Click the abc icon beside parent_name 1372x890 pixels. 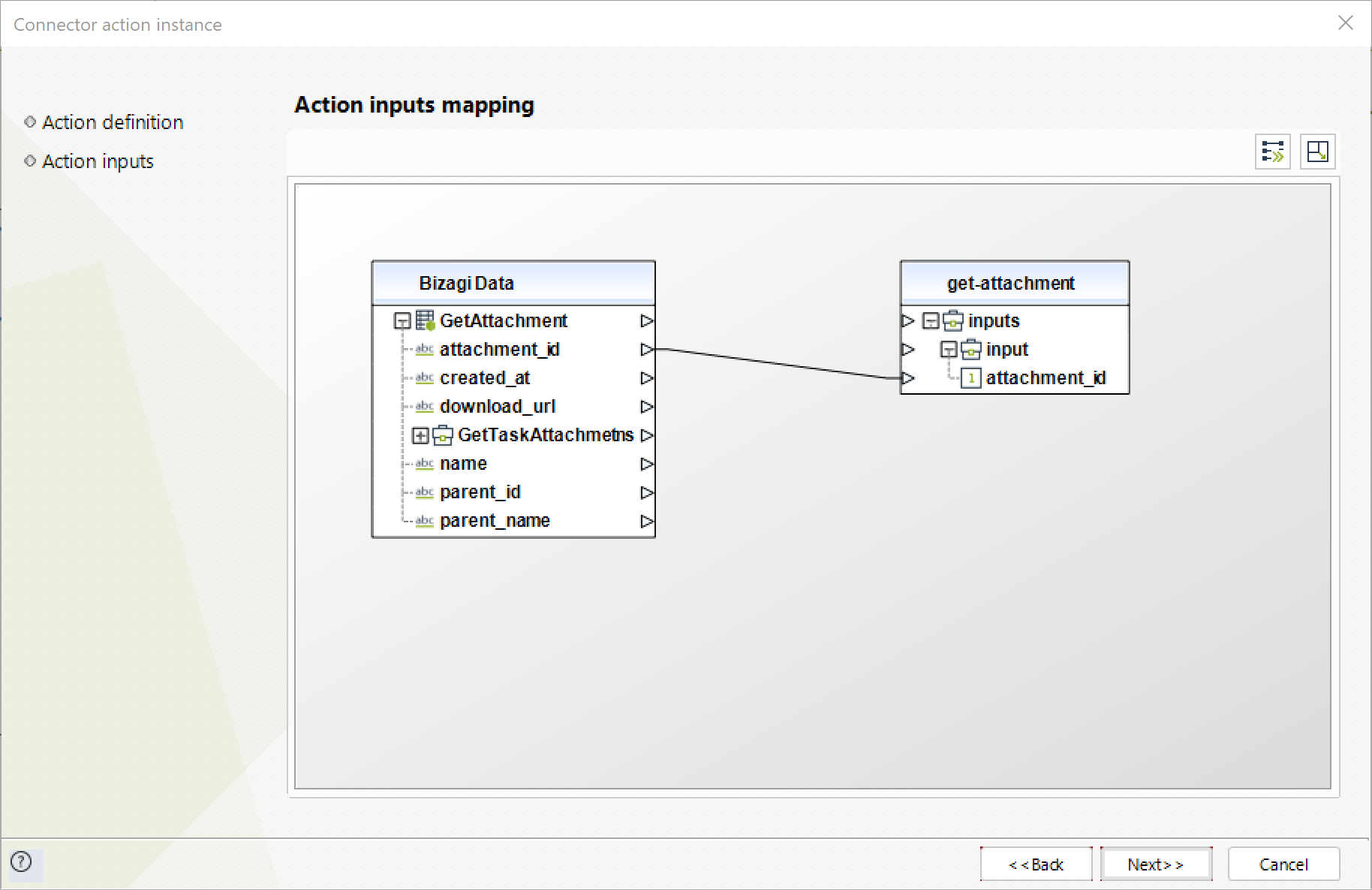click(x=425, y=520)
